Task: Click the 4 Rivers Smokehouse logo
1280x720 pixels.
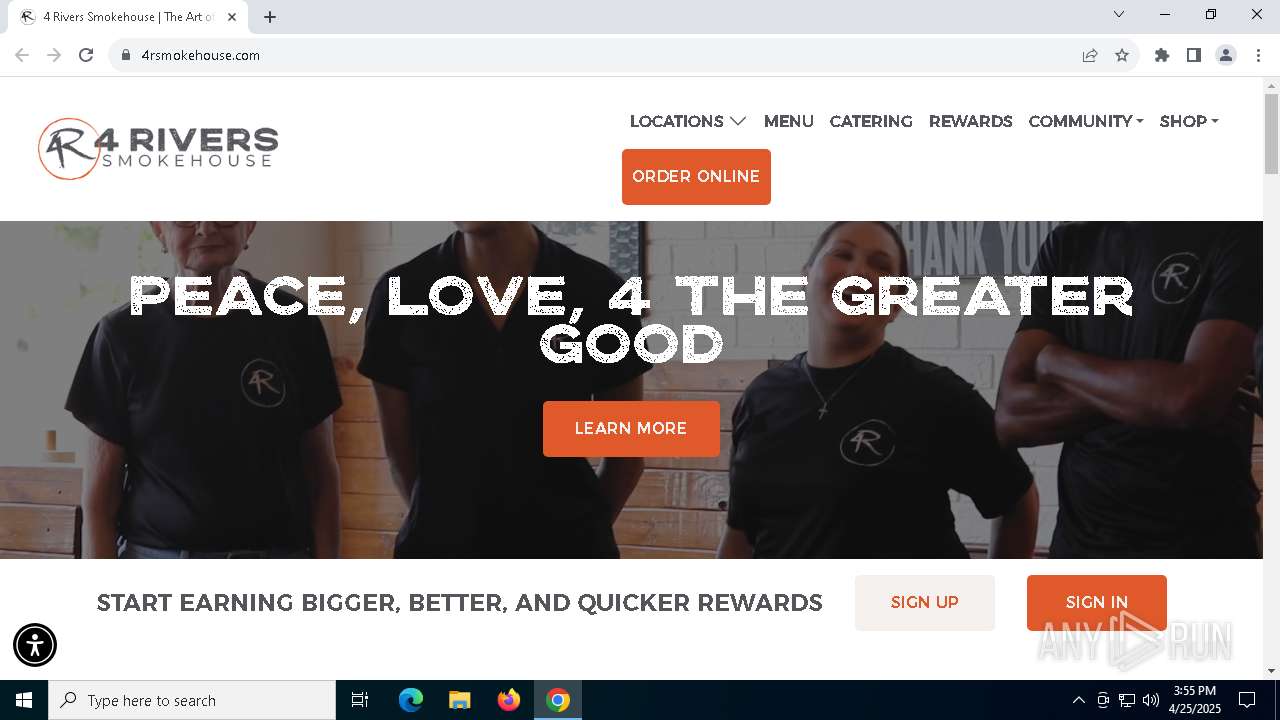Action: click(158, 149)
